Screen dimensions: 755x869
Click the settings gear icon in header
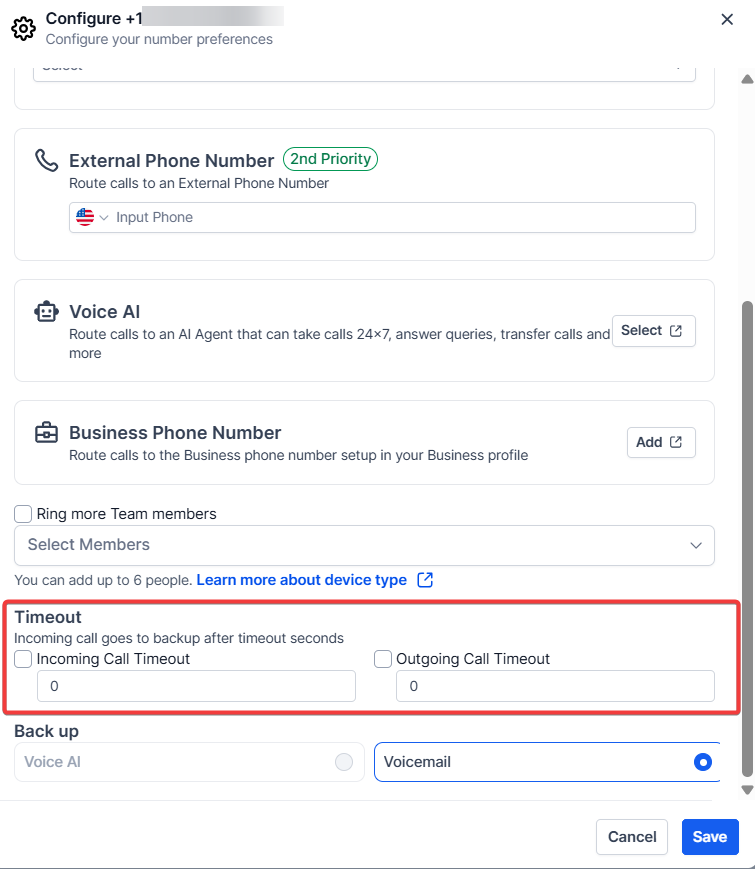pos(23,28)
